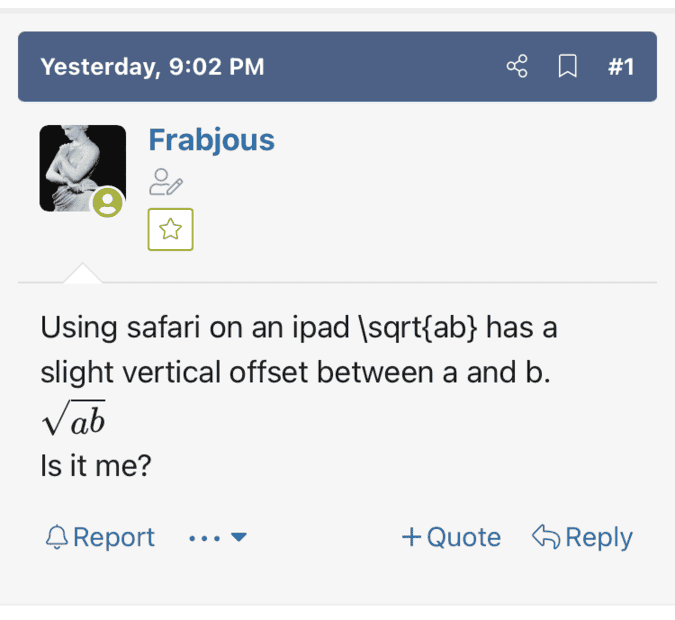Click the Yesterday, 9:02 PM timestamp
675x620 pixels.
(x=152, y=67)
